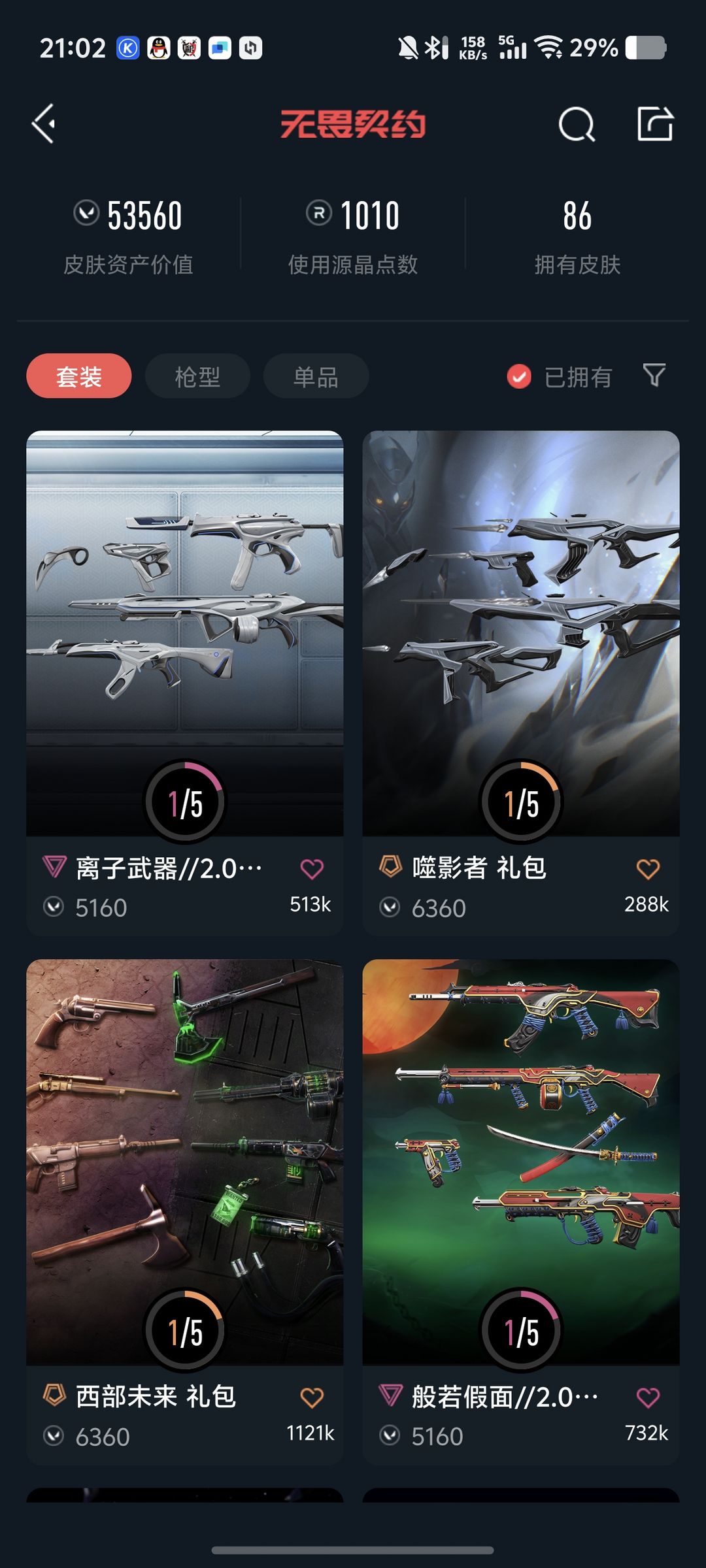Tap the 1/5 progress ring on 般若假面
This screenshot has height=1568, width=706.
521,1330
